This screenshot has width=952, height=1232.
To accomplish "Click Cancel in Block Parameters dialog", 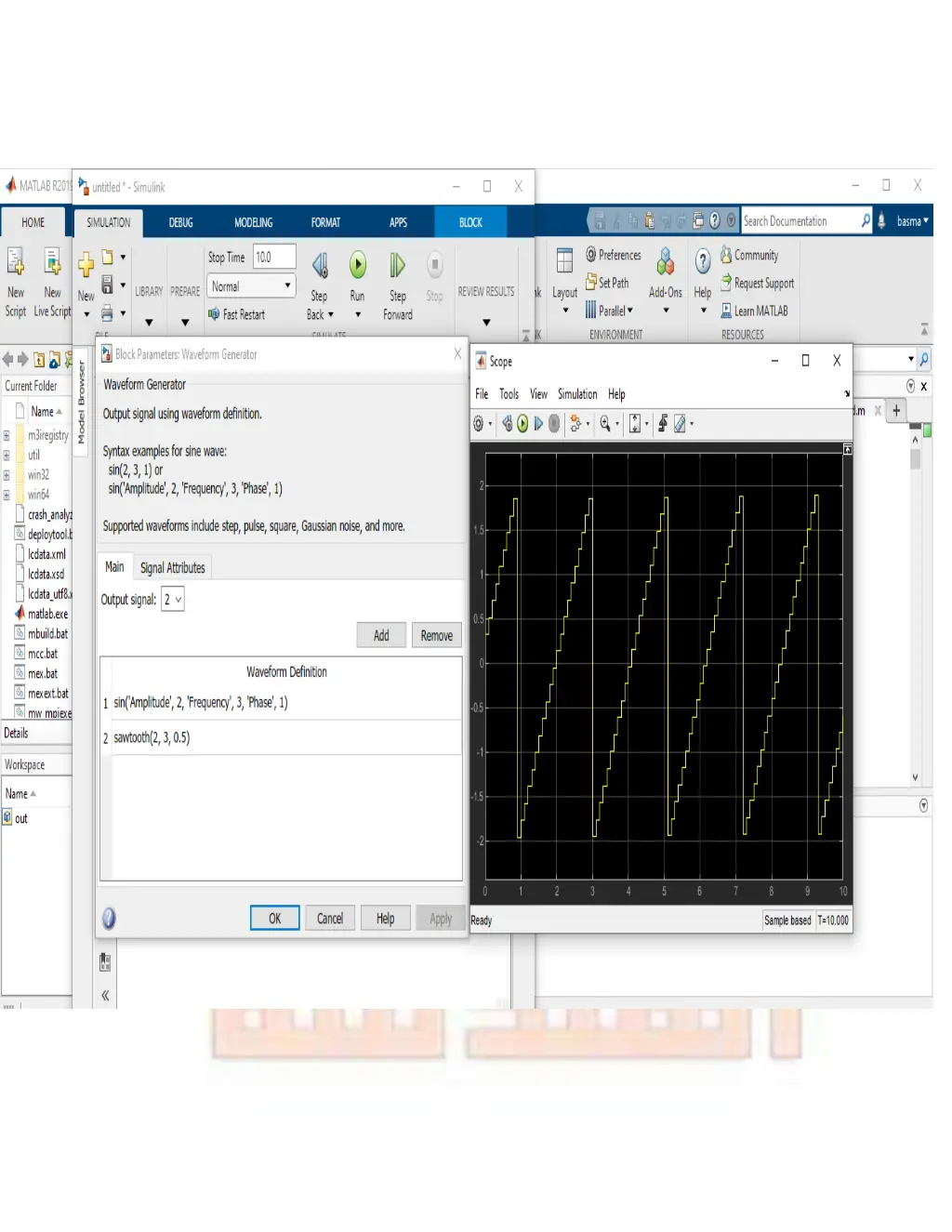I will tap(330, 919).
